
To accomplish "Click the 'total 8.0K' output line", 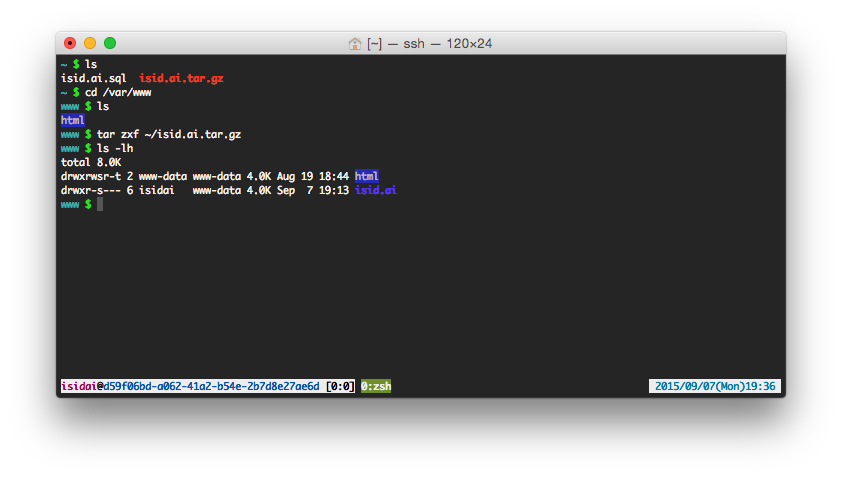I will click(91, 162).
